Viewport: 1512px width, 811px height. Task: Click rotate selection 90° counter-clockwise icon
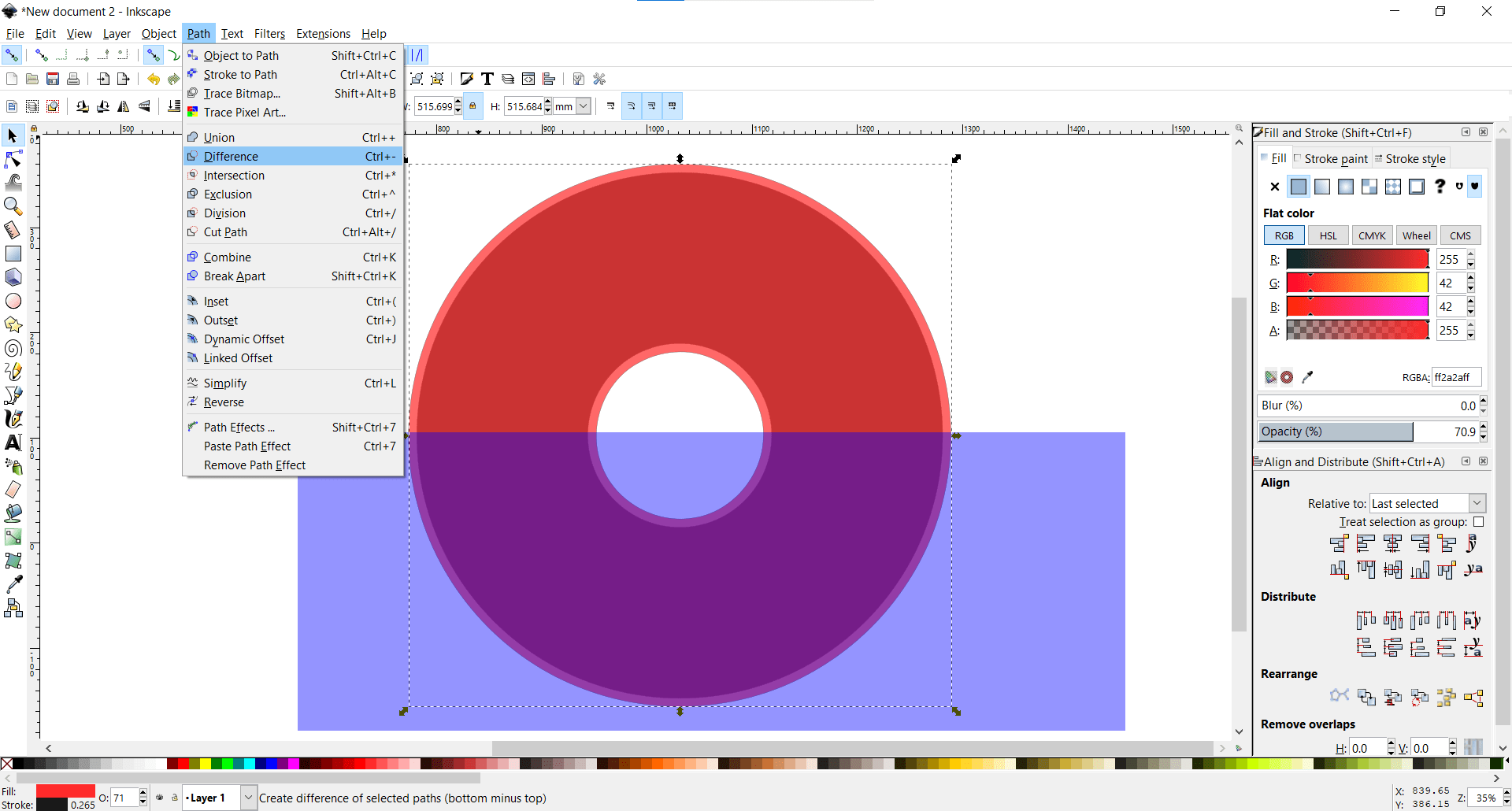click(83, 106)
